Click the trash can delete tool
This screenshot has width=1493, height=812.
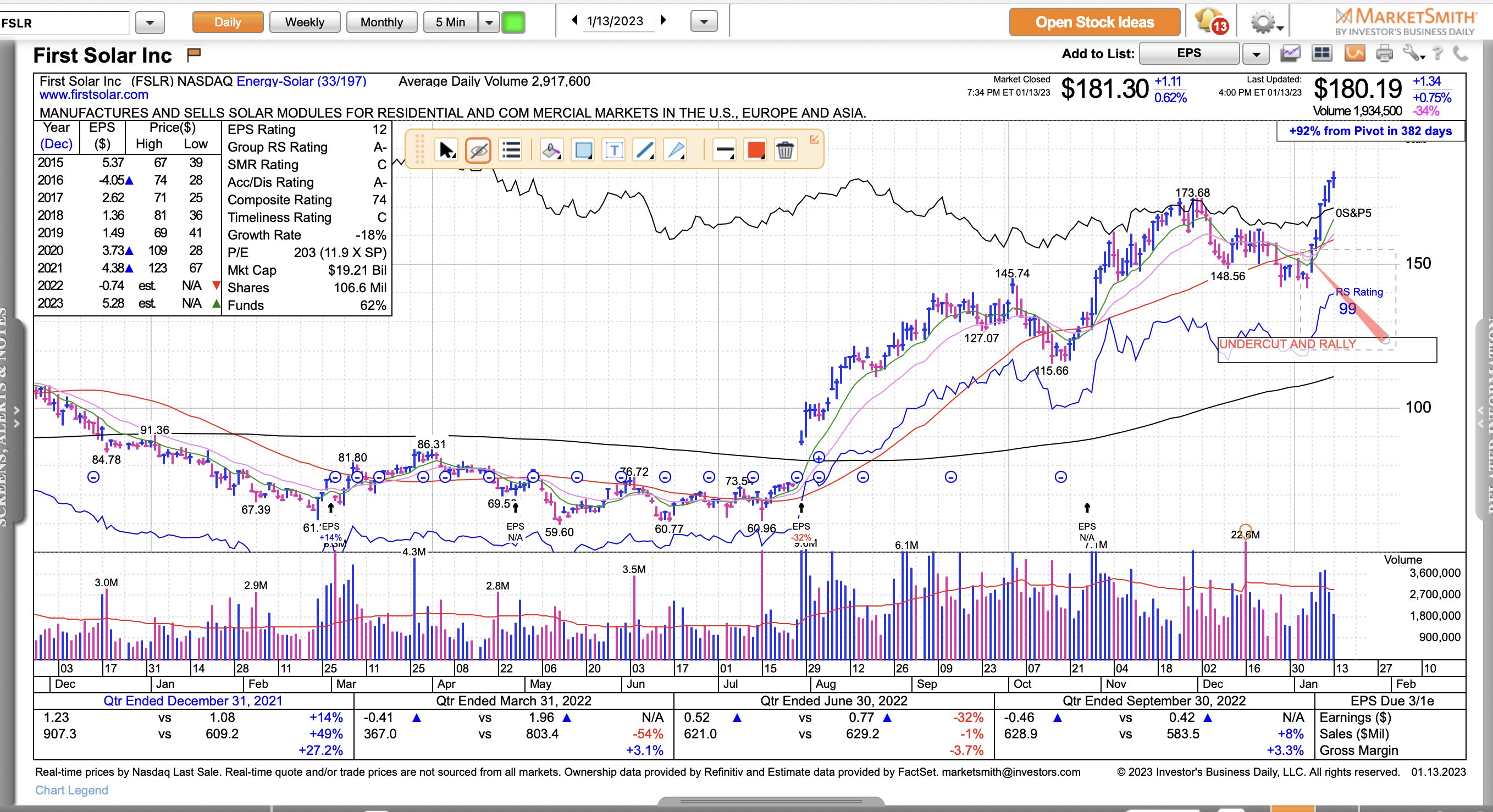pos(785,151)
